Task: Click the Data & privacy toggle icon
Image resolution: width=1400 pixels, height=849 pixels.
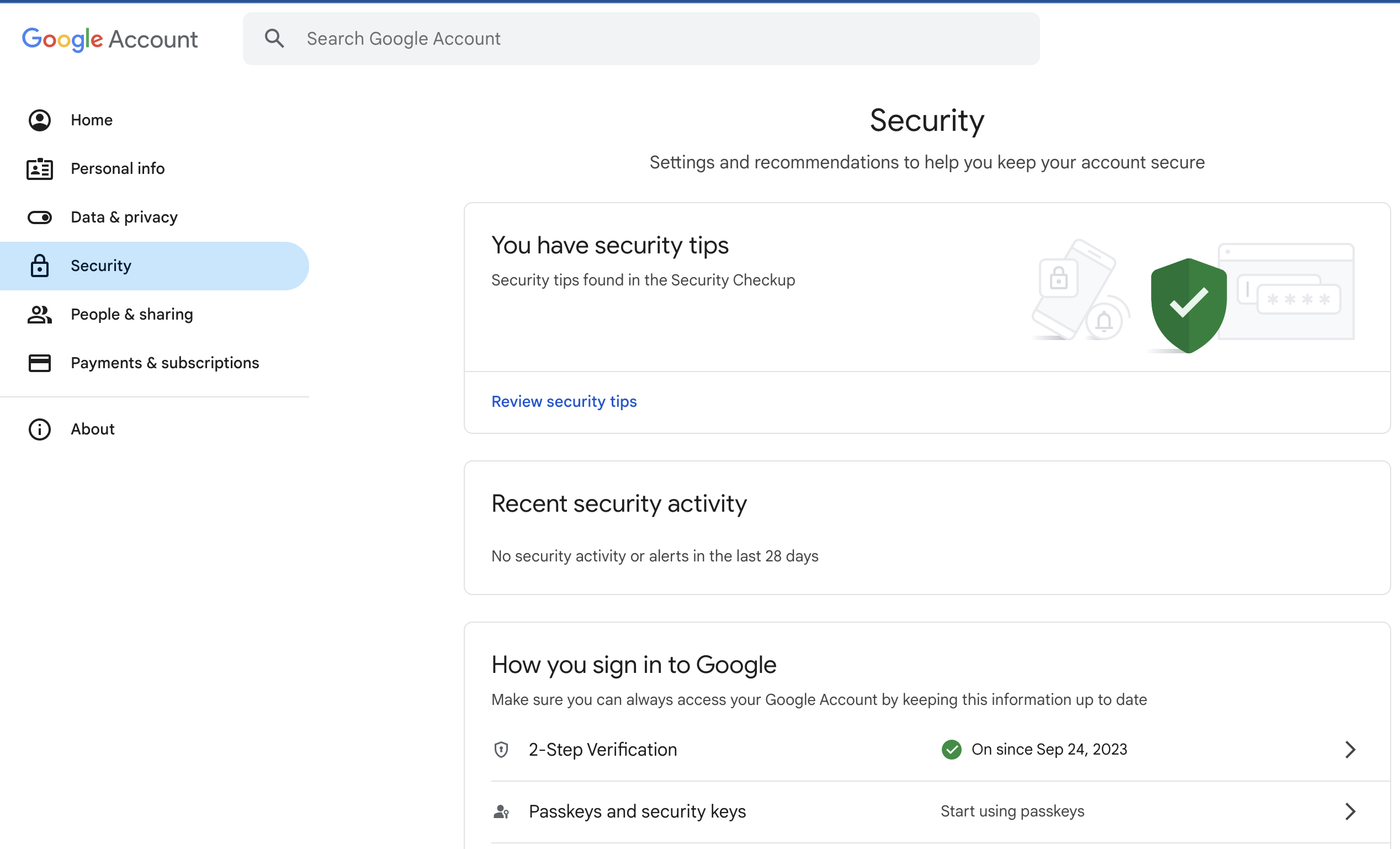Action: point(40,217)
